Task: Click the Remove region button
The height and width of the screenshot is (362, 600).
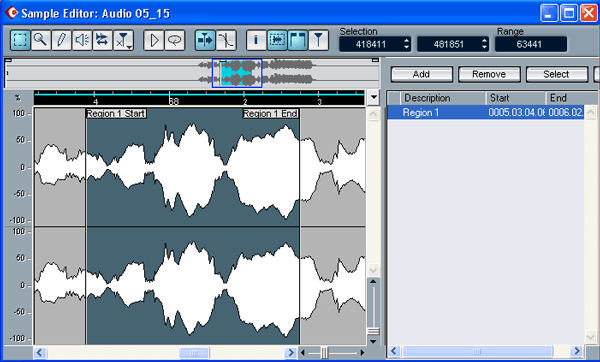Action: 489,74
